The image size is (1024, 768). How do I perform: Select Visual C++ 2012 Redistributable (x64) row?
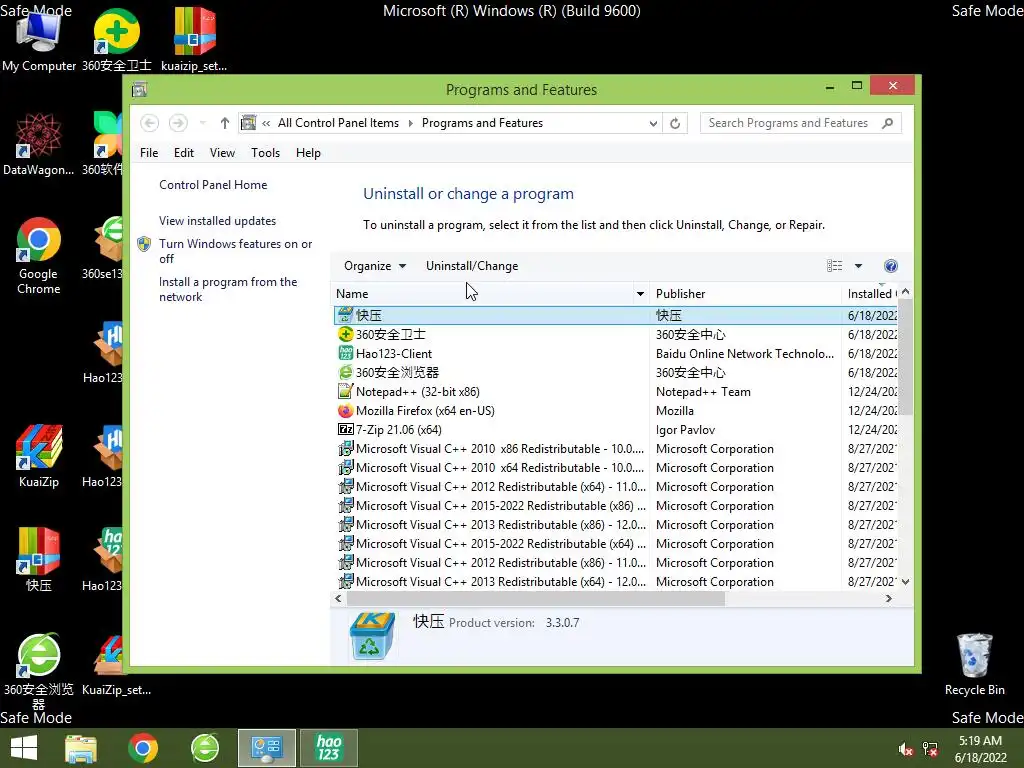click(x=615, y=487)
